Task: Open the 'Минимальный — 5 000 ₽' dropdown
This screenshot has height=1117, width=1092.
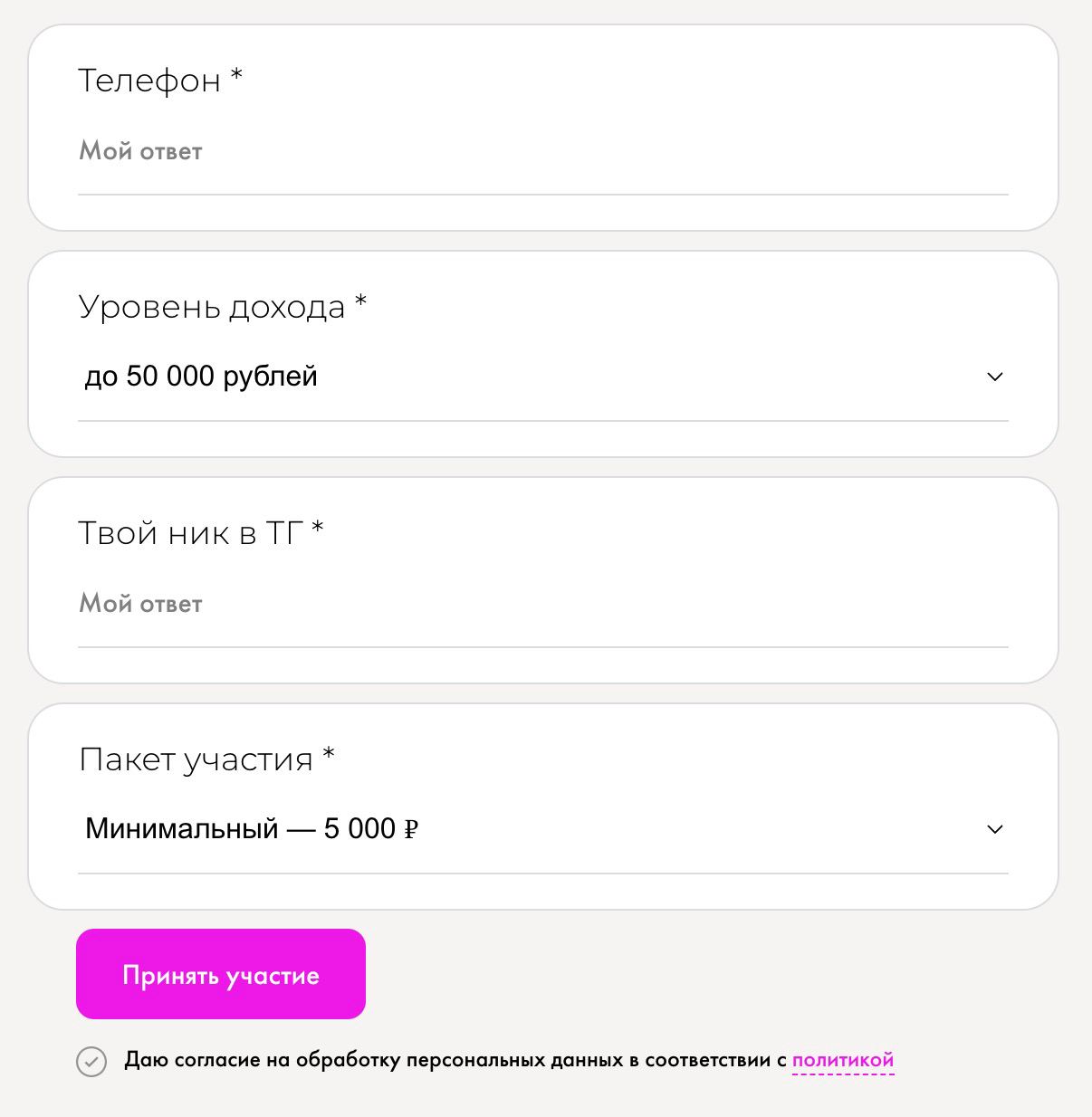Action: point(543,829)
